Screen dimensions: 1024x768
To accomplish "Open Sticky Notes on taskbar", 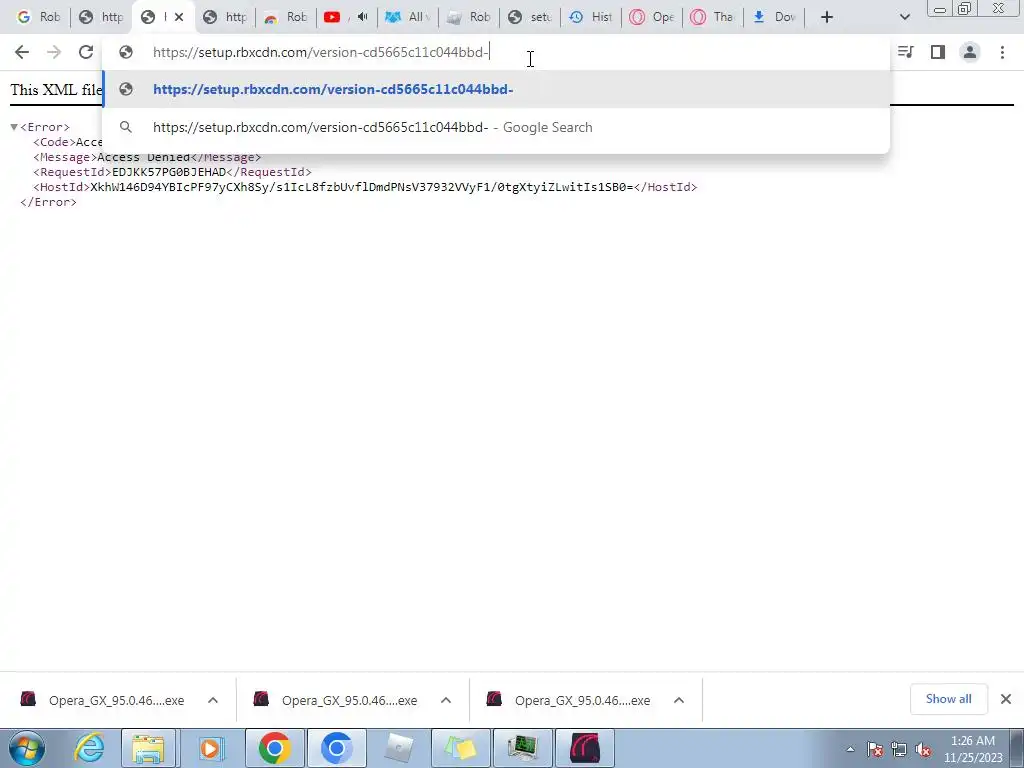I will (460, 748).
